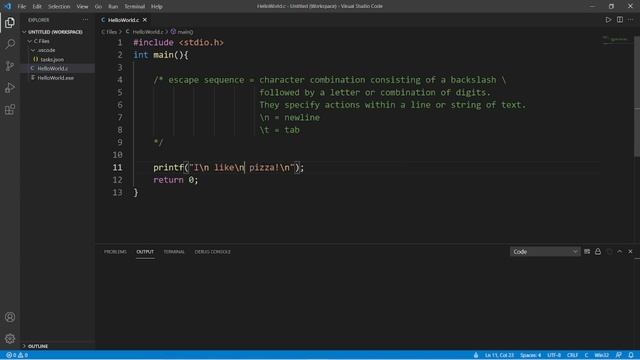Split the editor right
The height and width of the screenshot is (360, 640).
tap(620, 20)
